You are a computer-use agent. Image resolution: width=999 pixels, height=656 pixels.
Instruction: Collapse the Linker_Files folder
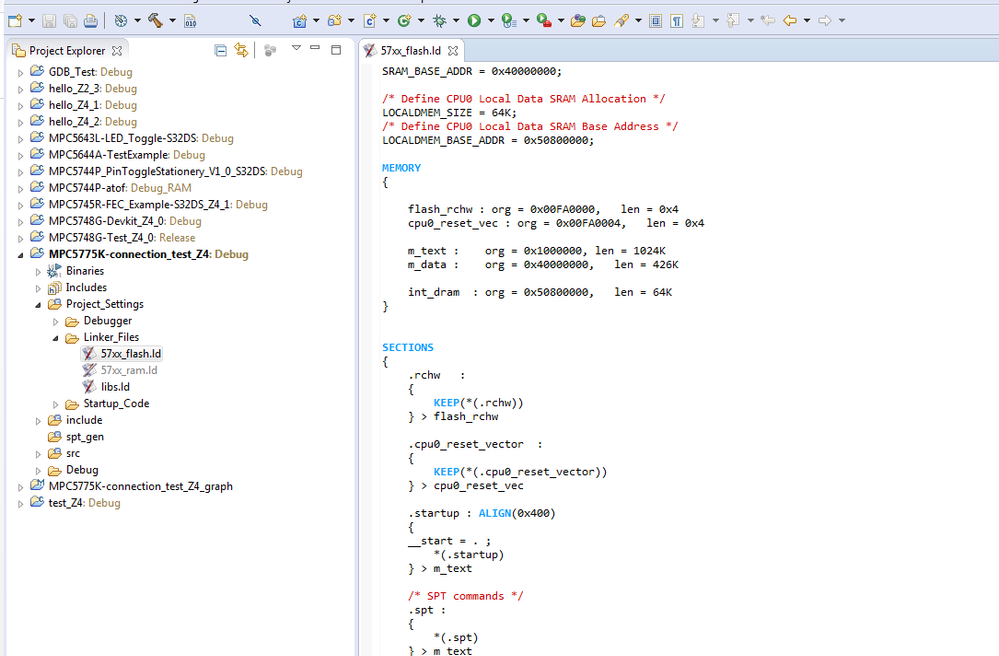(x=55, y=338)
